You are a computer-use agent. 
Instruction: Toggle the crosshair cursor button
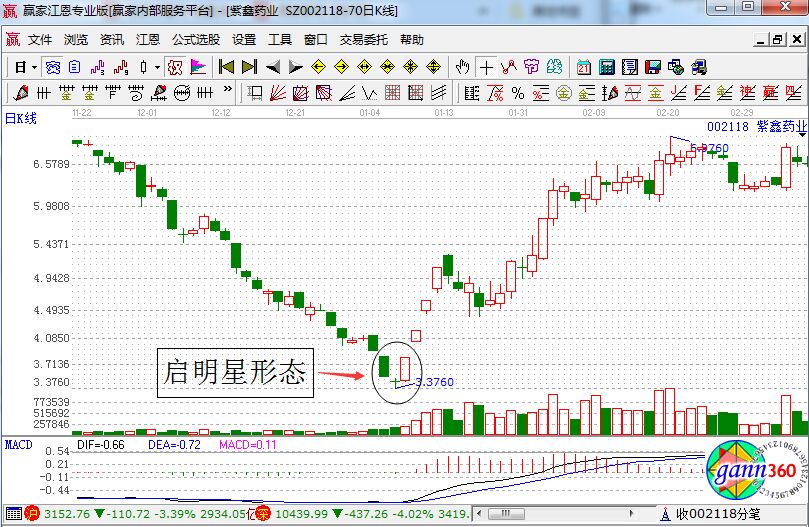(x=487, y=67)
